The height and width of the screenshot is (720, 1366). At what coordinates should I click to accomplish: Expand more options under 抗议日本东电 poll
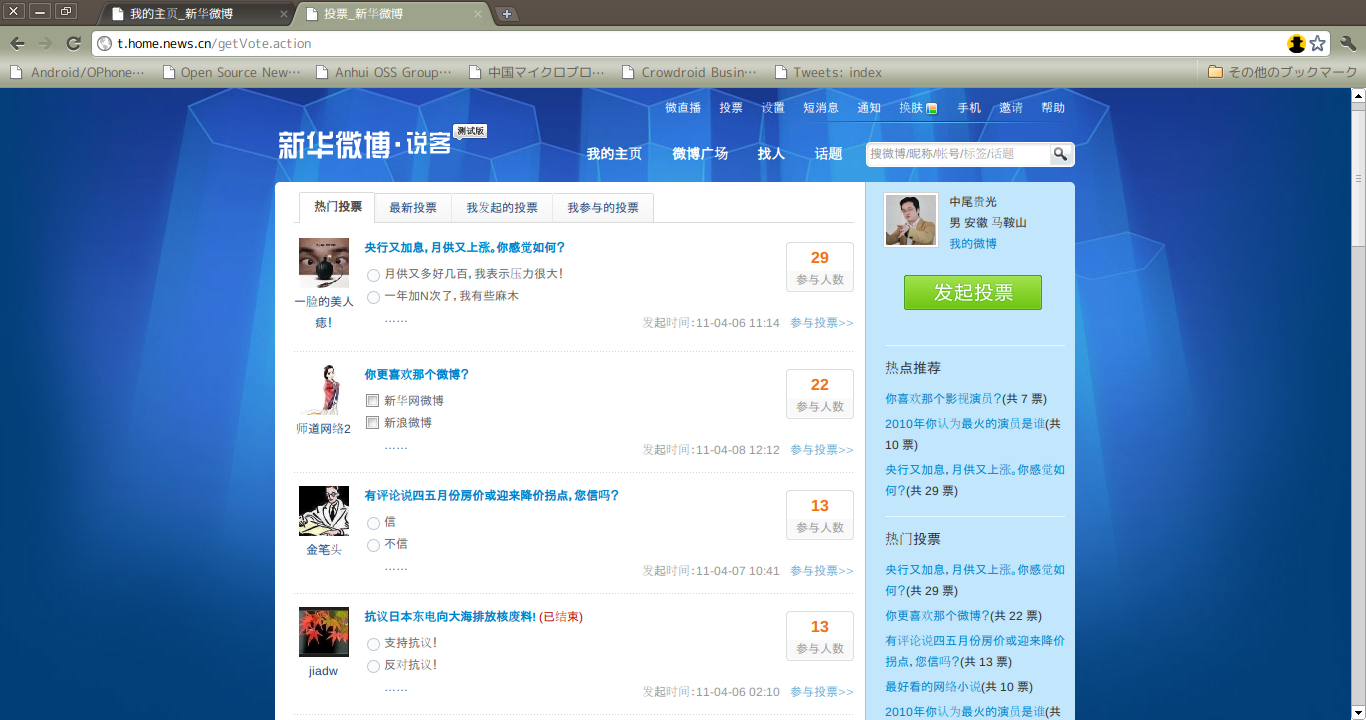pos(396,688)
